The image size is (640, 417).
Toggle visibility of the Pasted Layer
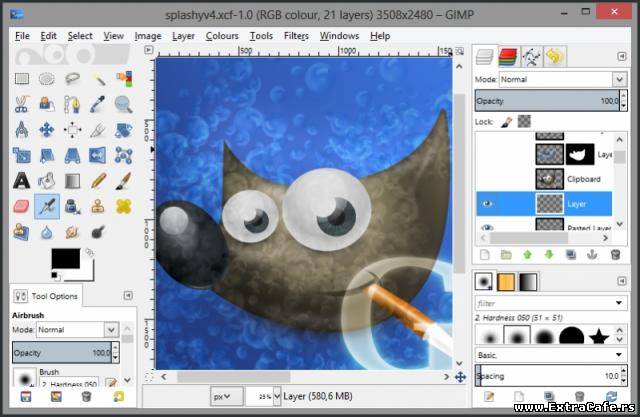487,228
